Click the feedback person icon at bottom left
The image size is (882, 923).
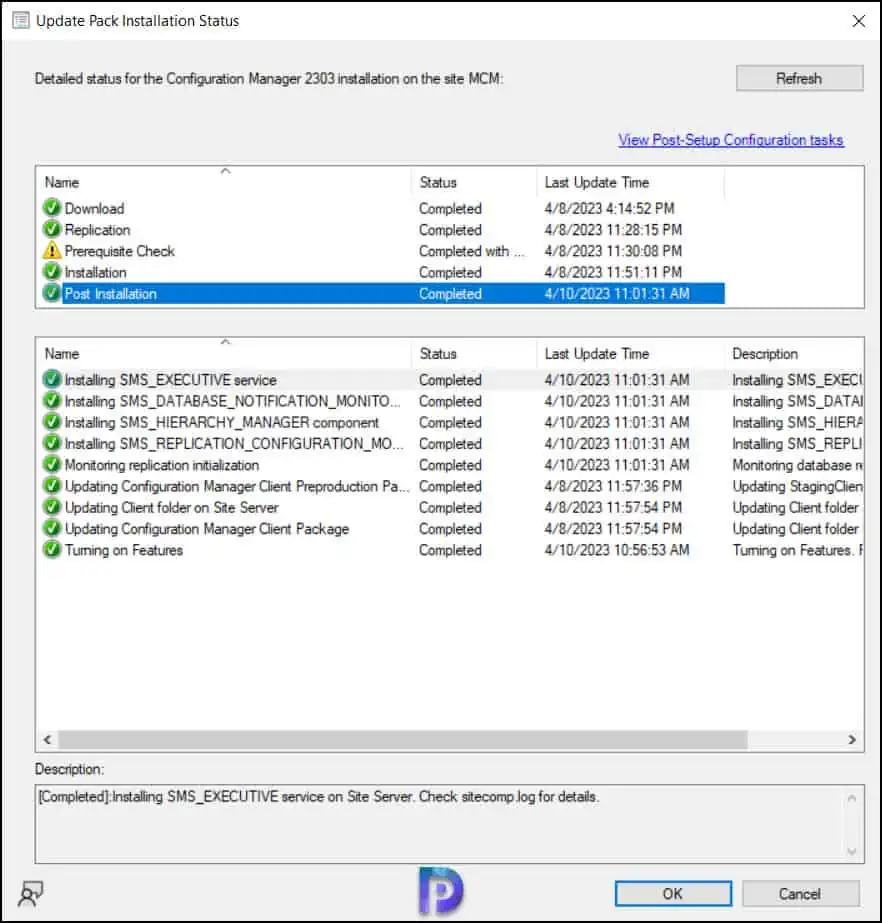click(31, 894)
